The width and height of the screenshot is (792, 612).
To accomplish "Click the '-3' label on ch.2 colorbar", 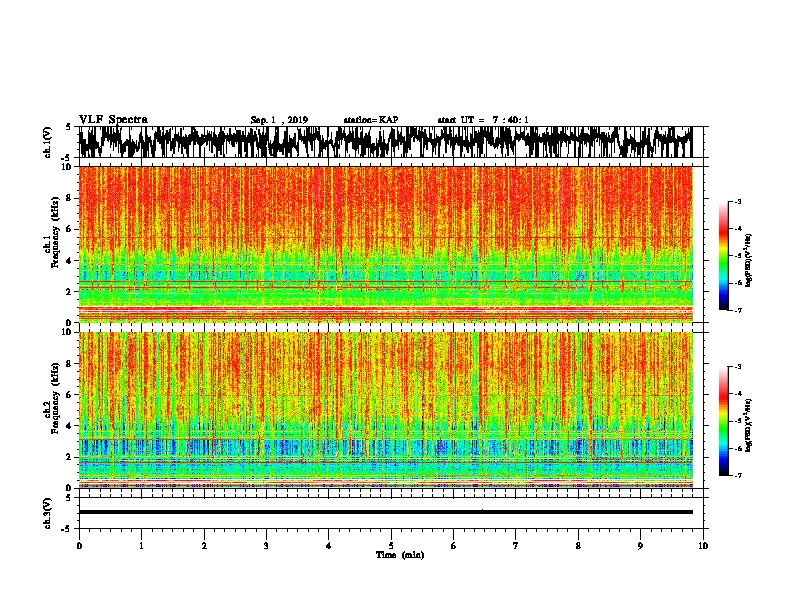I will click(738, 367).
